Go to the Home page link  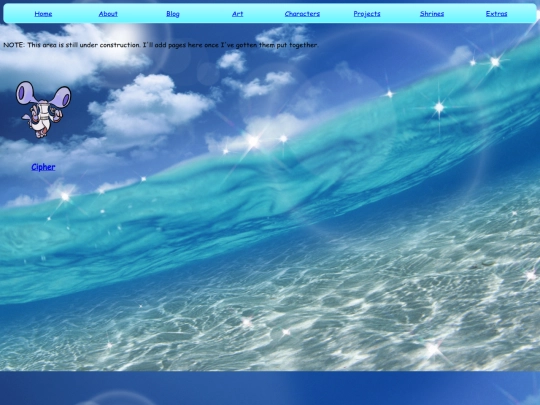coord(43,14)
